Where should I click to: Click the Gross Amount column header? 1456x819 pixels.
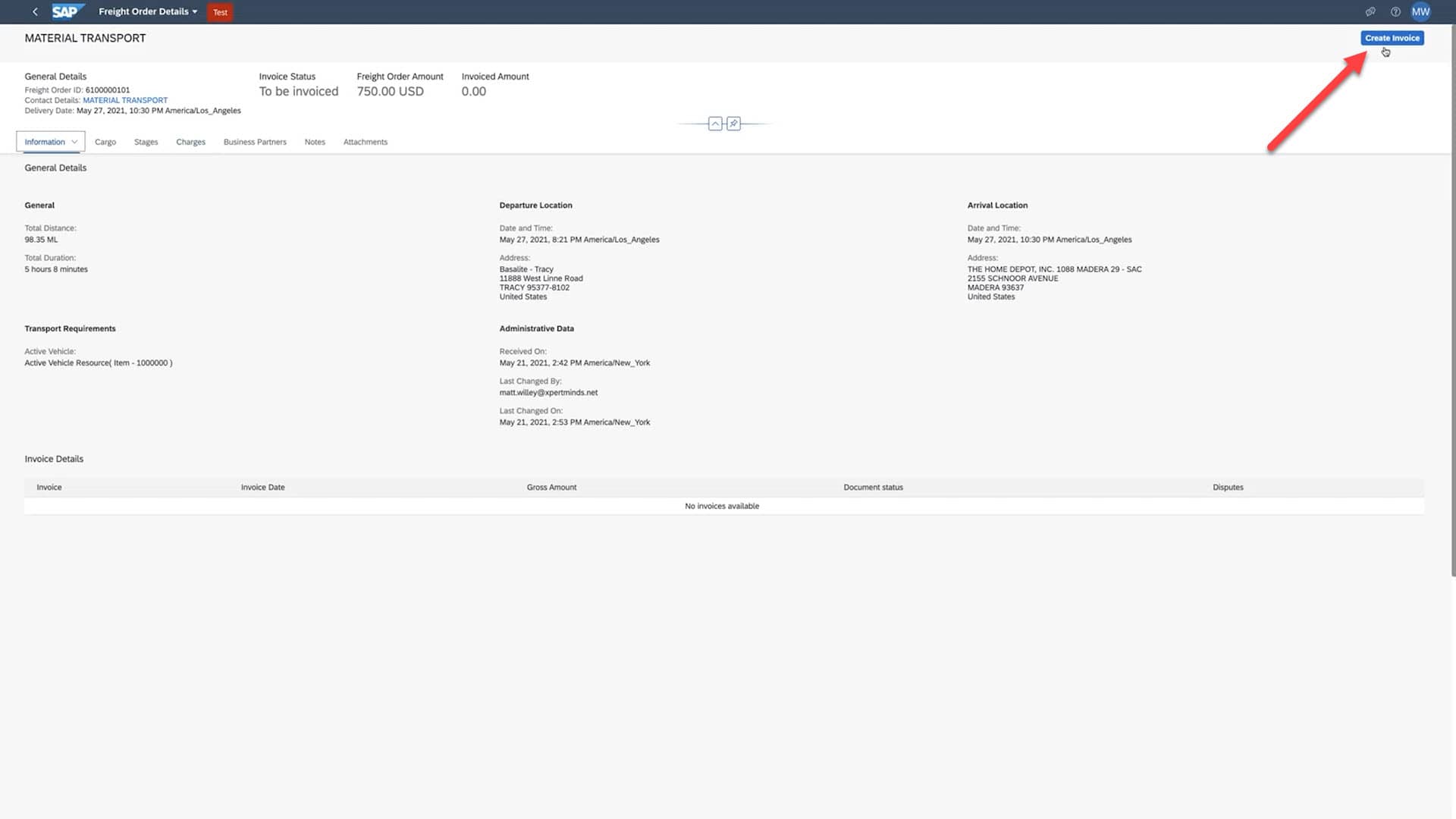[x=551, y=488]
